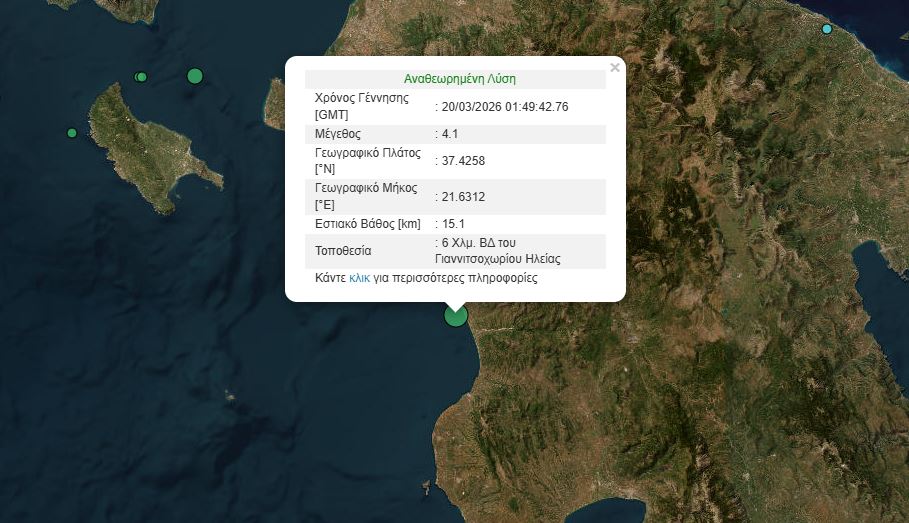
Task: Click the cyan earthquake marker on the northern coast
Action: [826, 29]
